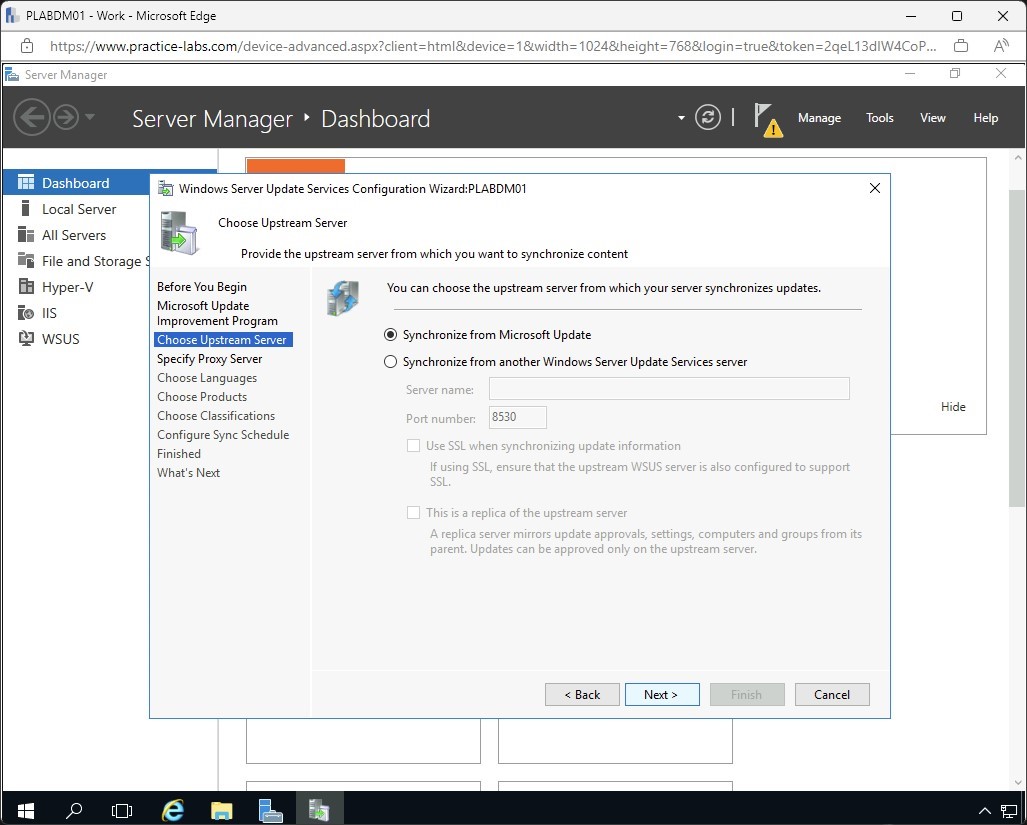Click Hide in the dashboard panel
Image resolution: width=1027 pixels, height=825 pixels.
(953, 407)
